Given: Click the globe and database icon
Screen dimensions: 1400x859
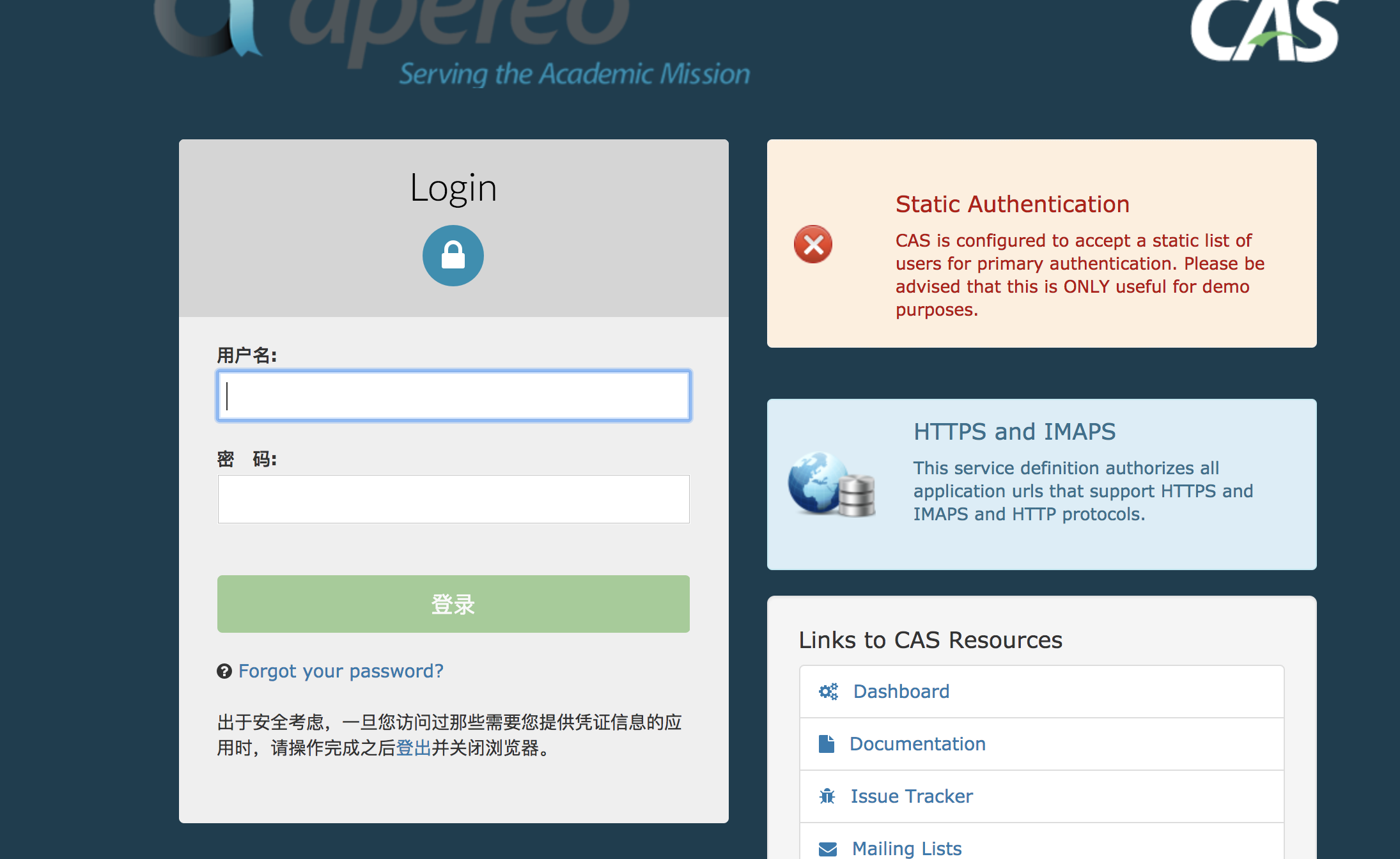Looking at the screenshot, I should (831, 484).
